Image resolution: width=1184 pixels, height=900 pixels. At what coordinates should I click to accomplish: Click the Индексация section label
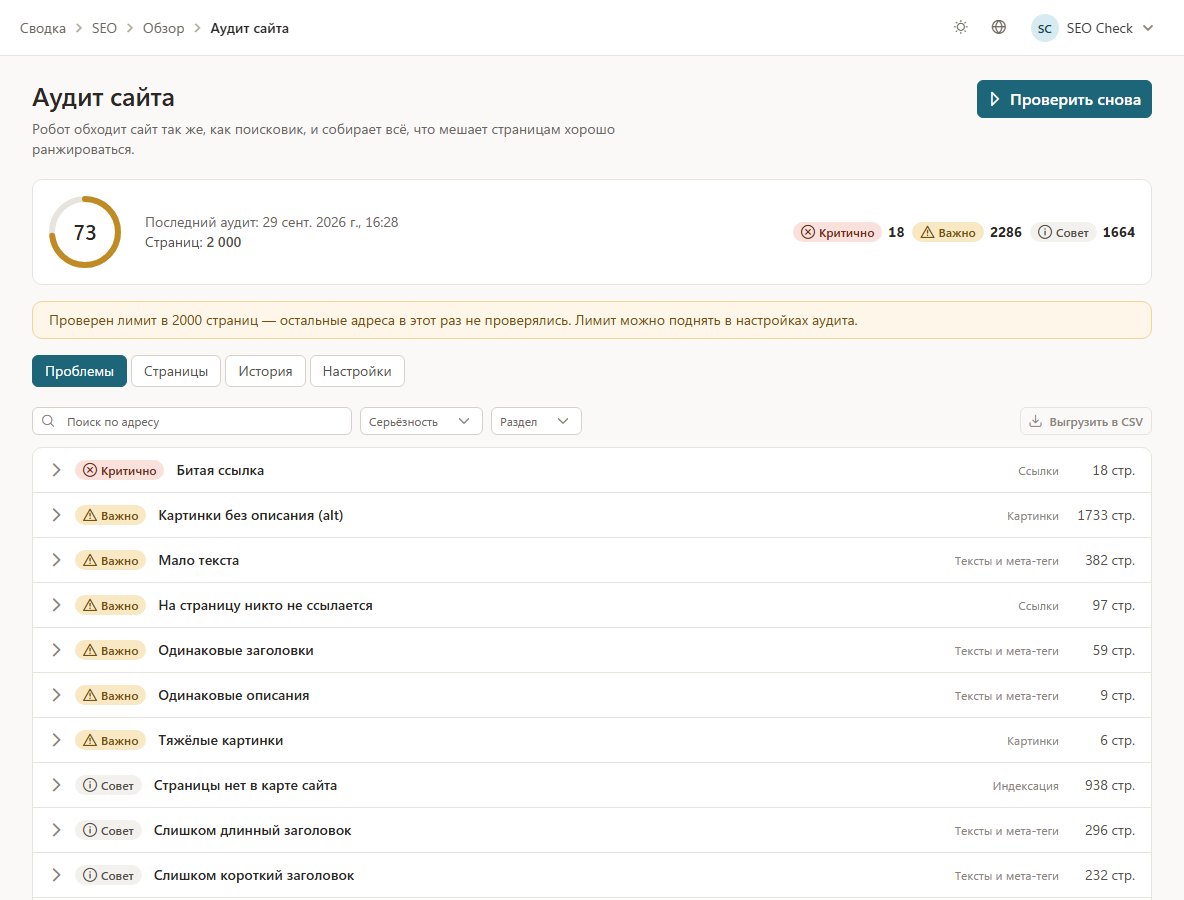point(1025,786)
